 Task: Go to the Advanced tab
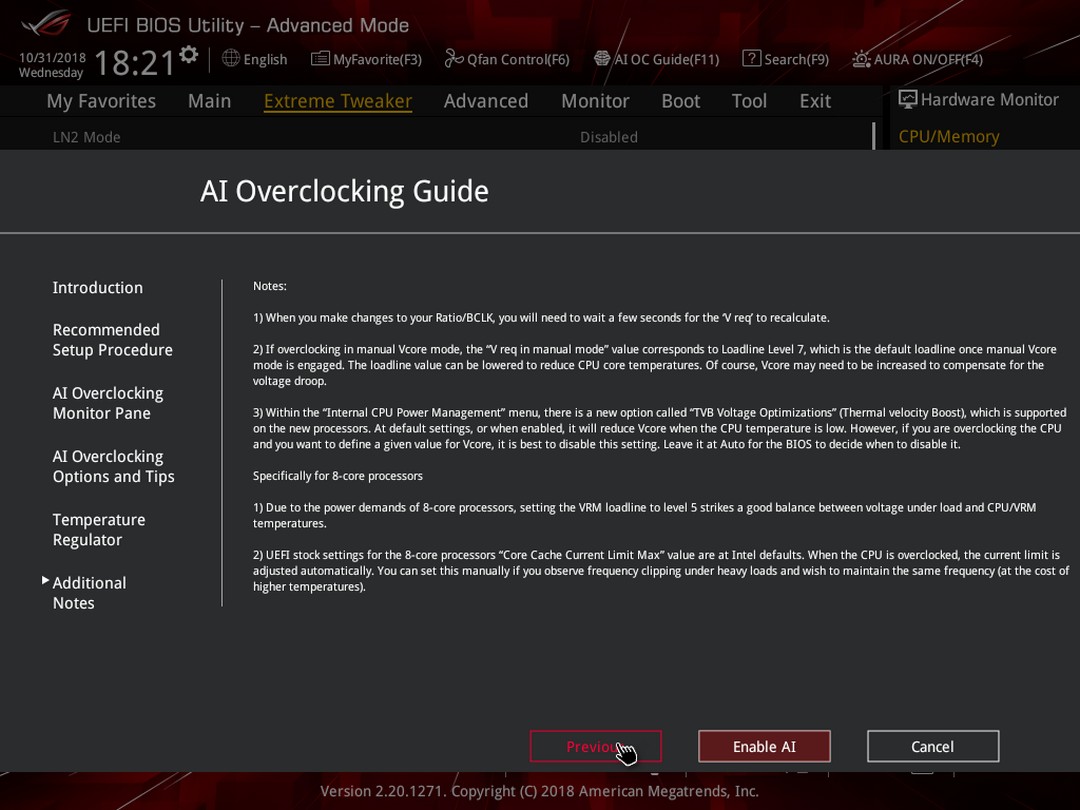486,101
